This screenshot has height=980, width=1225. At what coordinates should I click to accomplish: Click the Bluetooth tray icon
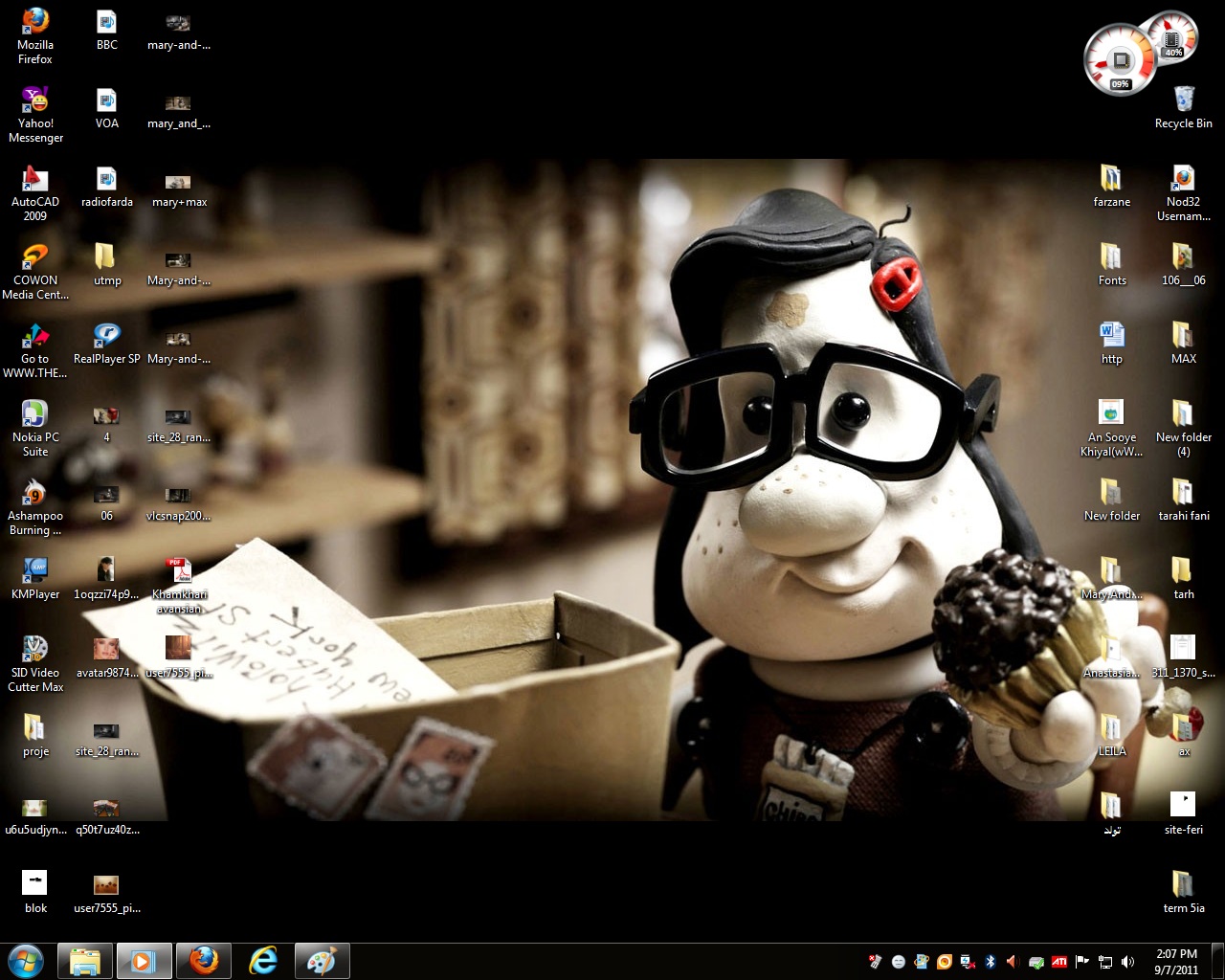tap(991, 962)
